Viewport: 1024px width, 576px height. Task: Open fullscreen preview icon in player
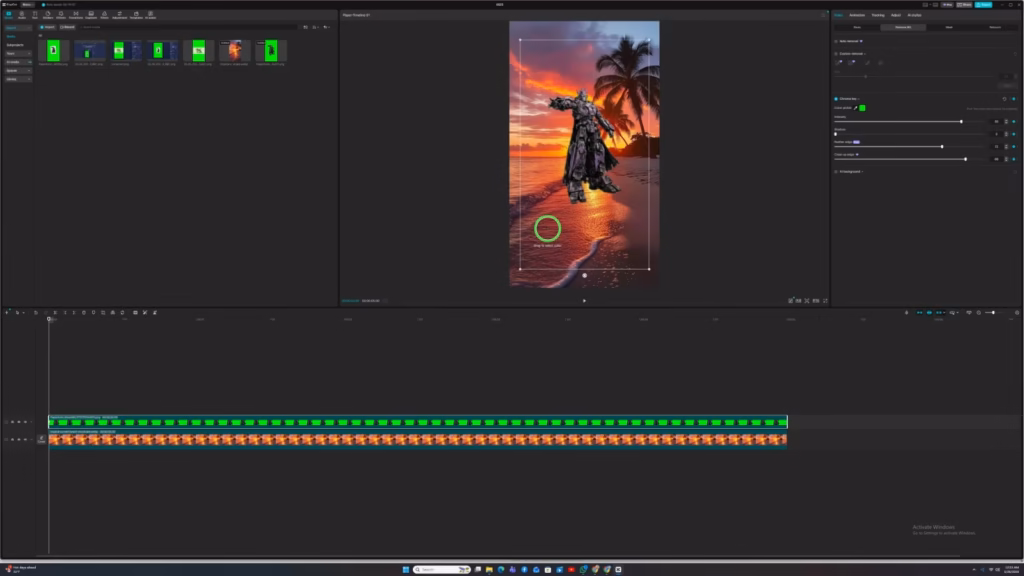[x=825, y=300]
